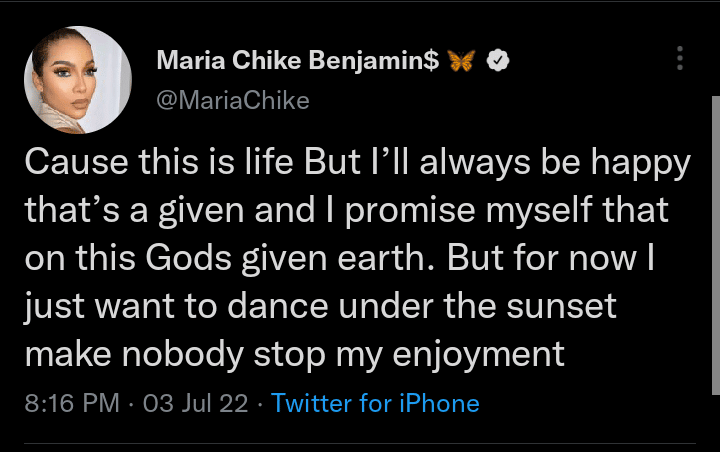Click the verified badge beside the name

[499, 62]
